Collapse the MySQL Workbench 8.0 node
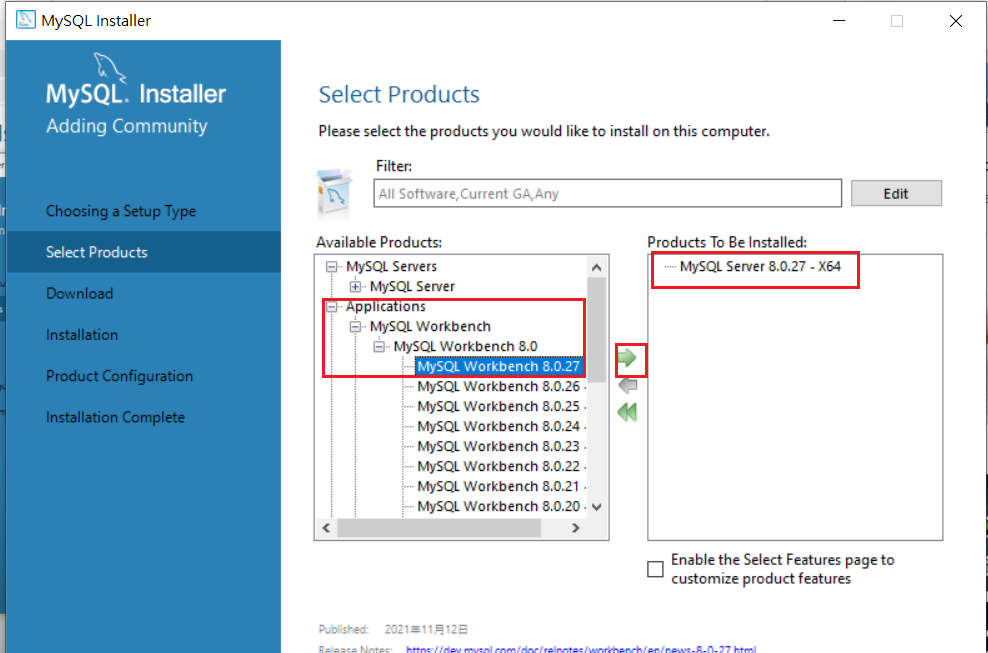This screenshot has width=988, height=653. 379,347
